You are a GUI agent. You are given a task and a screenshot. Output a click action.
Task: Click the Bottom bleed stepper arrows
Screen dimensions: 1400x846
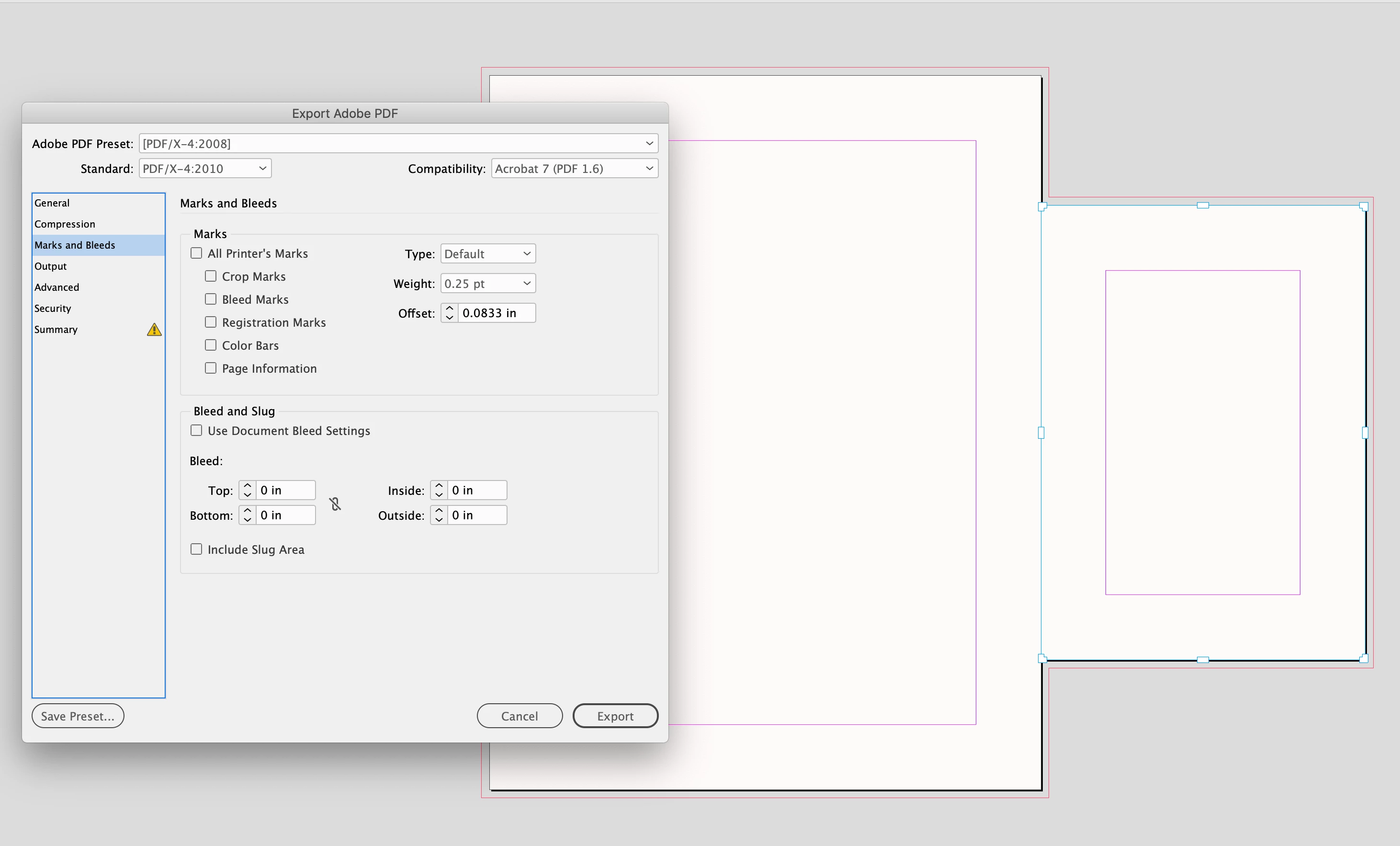(x=247, y=515)
